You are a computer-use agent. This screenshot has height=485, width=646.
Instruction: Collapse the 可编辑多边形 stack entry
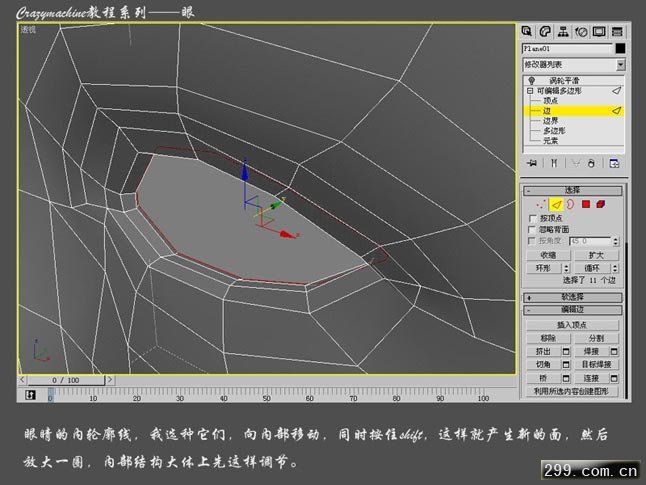click(x=530, y=91)
